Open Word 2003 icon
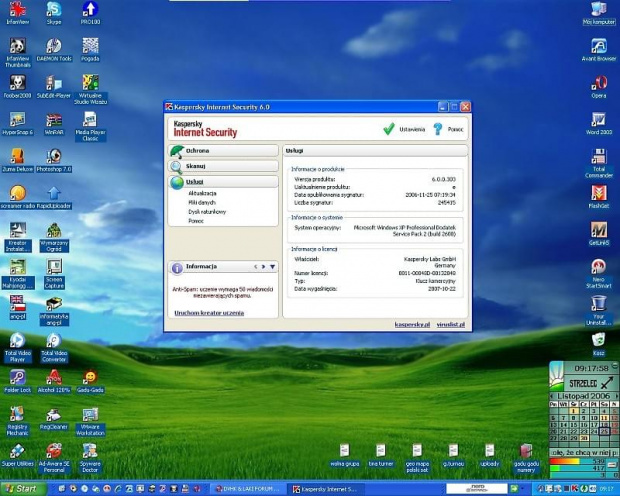 (599, 123)
